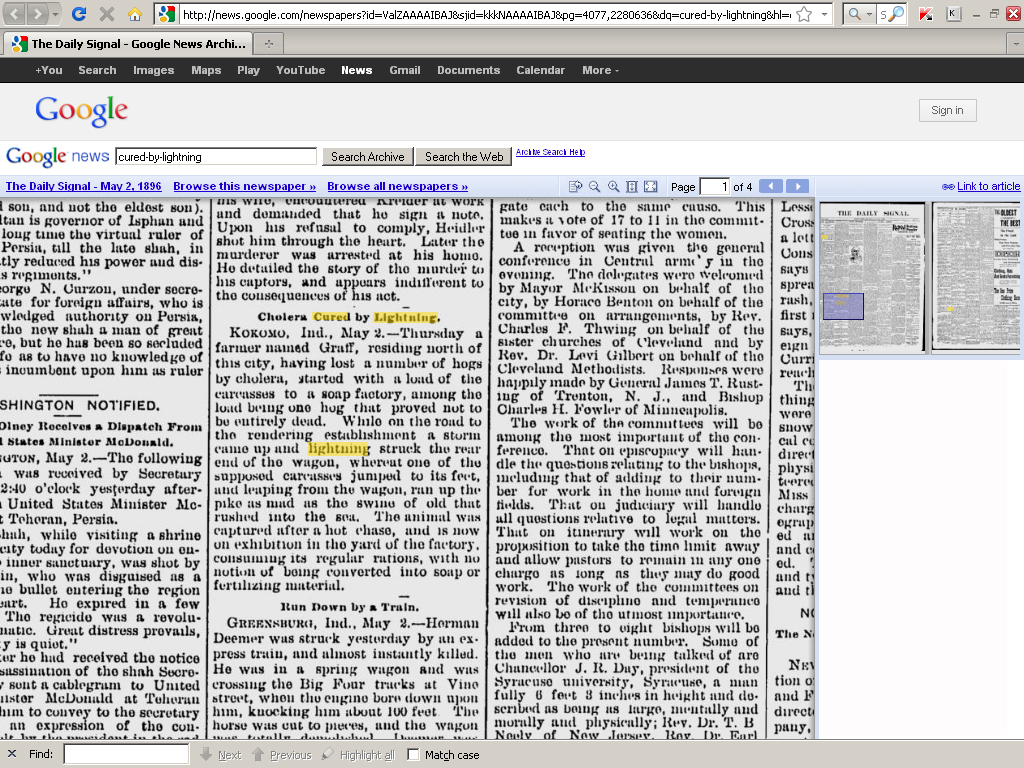Click the browser Forward arrow
This screenshot has width=1024, height=768.
tap(38, 14)
